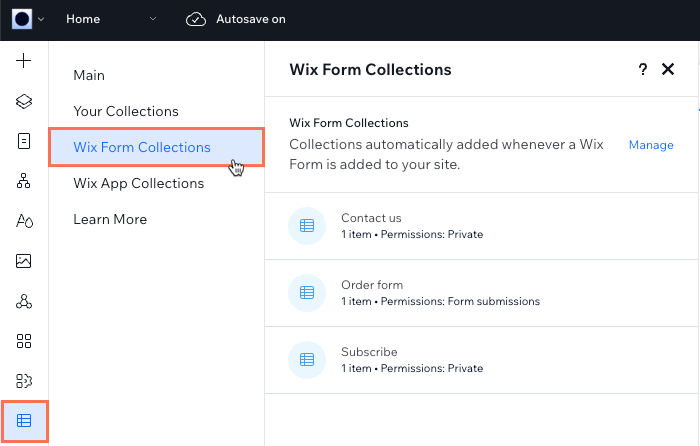Viewport: 700px width, 446px height.
Task: Open the Order form collection
Action: coord(481,293)
